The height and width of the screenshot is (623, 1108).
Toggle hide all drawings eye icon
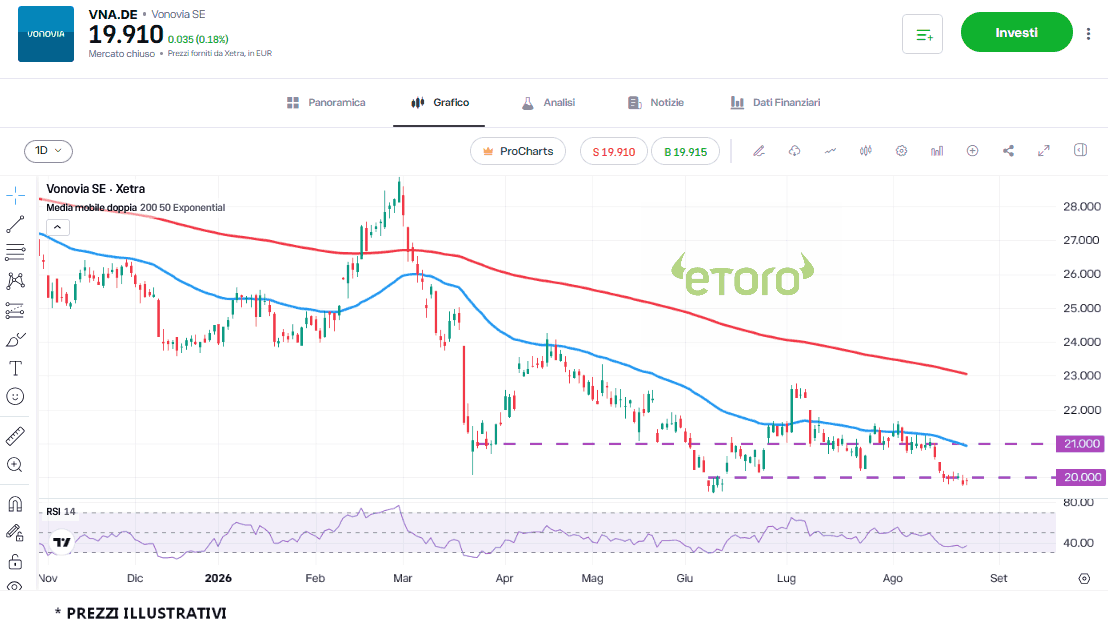(x=16, y=586)
